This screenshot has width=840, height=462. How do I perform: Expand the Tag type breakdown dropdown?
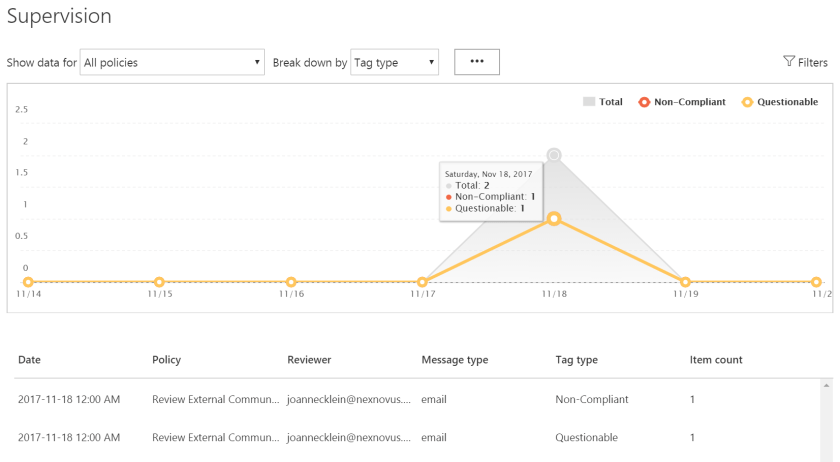[x=395, y=62]
